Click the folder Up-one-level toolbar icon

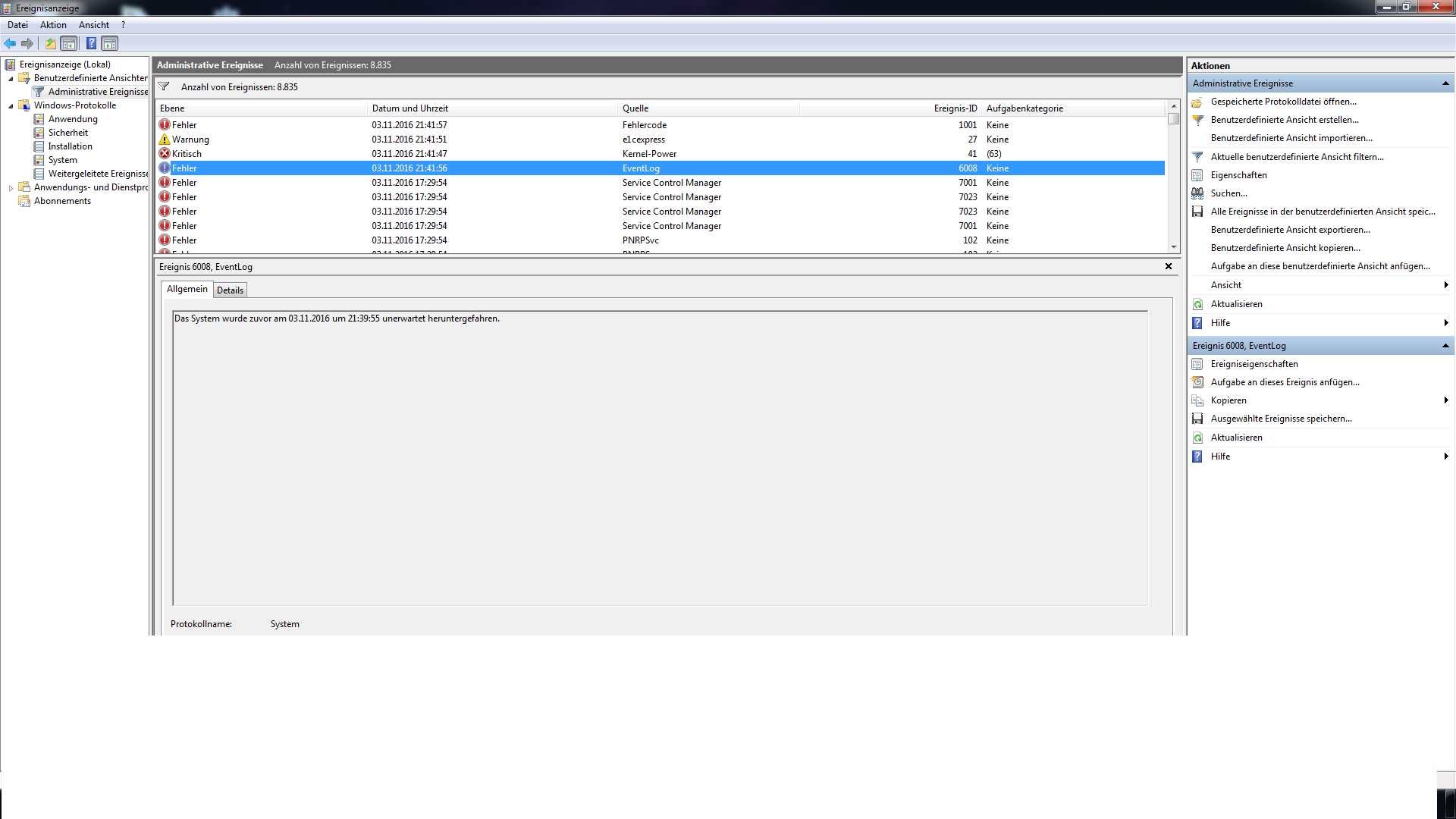51,43
